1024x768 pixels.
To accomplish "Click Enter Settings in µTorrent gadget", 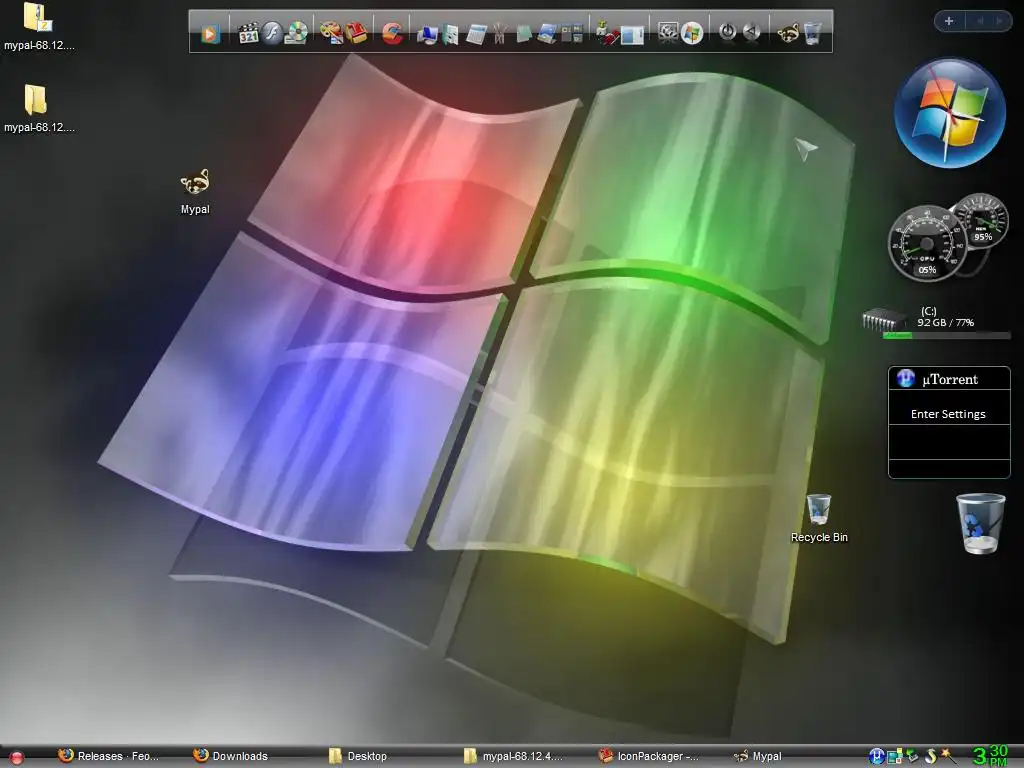I will [948, 414].
